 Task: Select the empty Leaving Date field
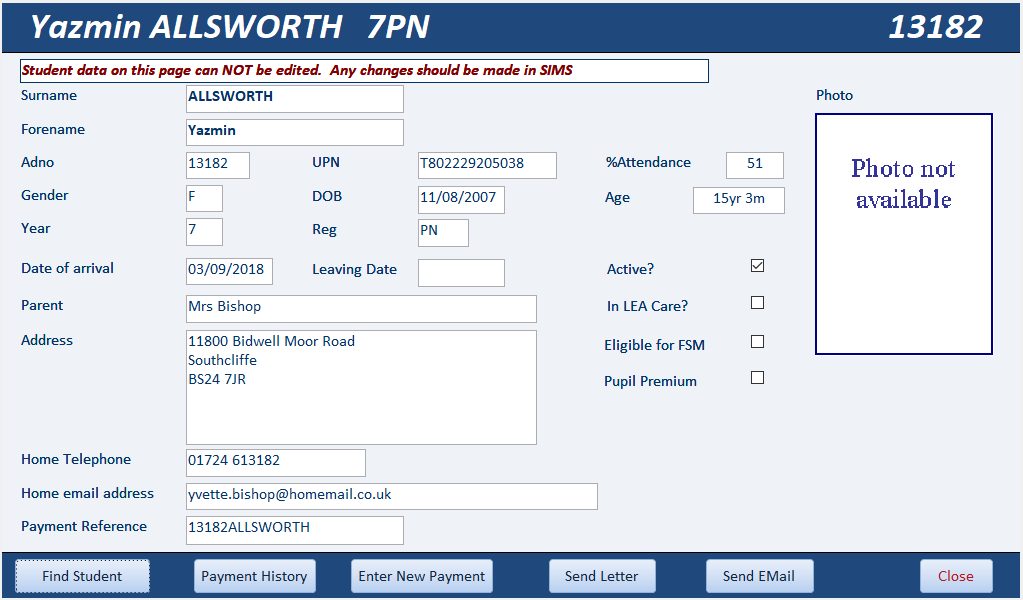coord(461,273)
